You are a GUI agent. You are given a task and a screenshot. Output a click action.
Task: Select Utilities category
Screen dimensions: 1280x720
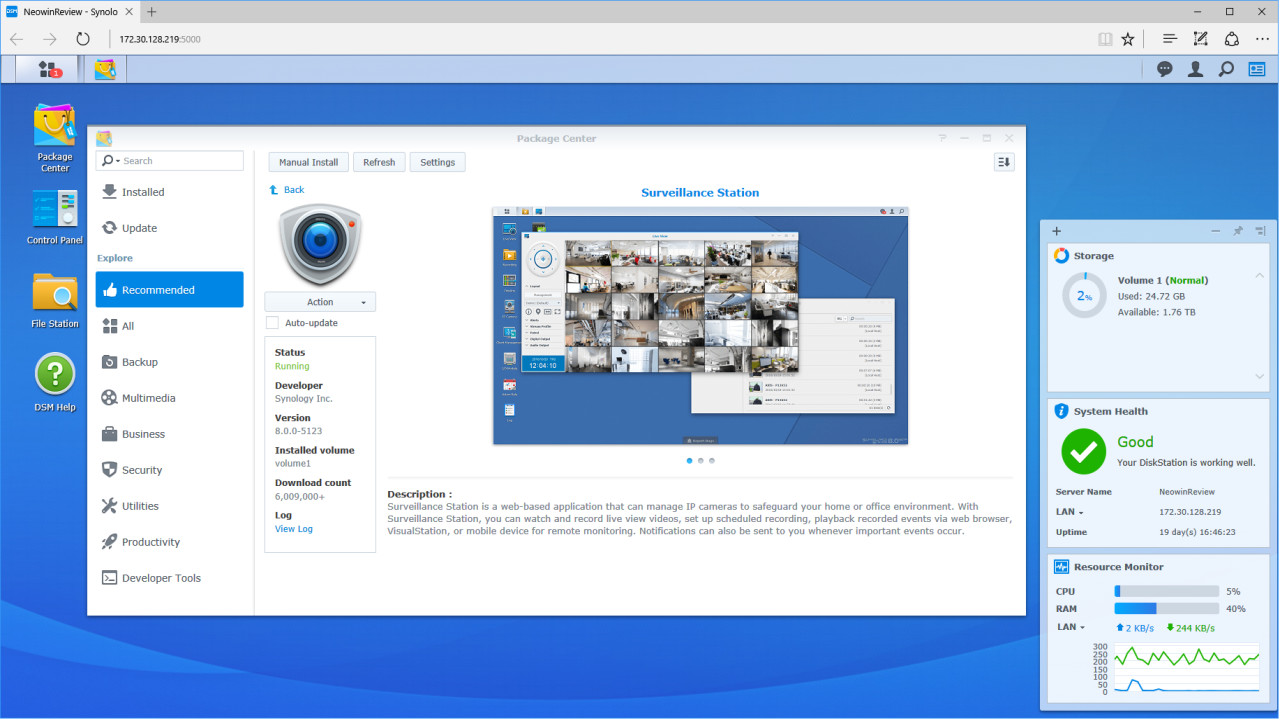(170, 506)
